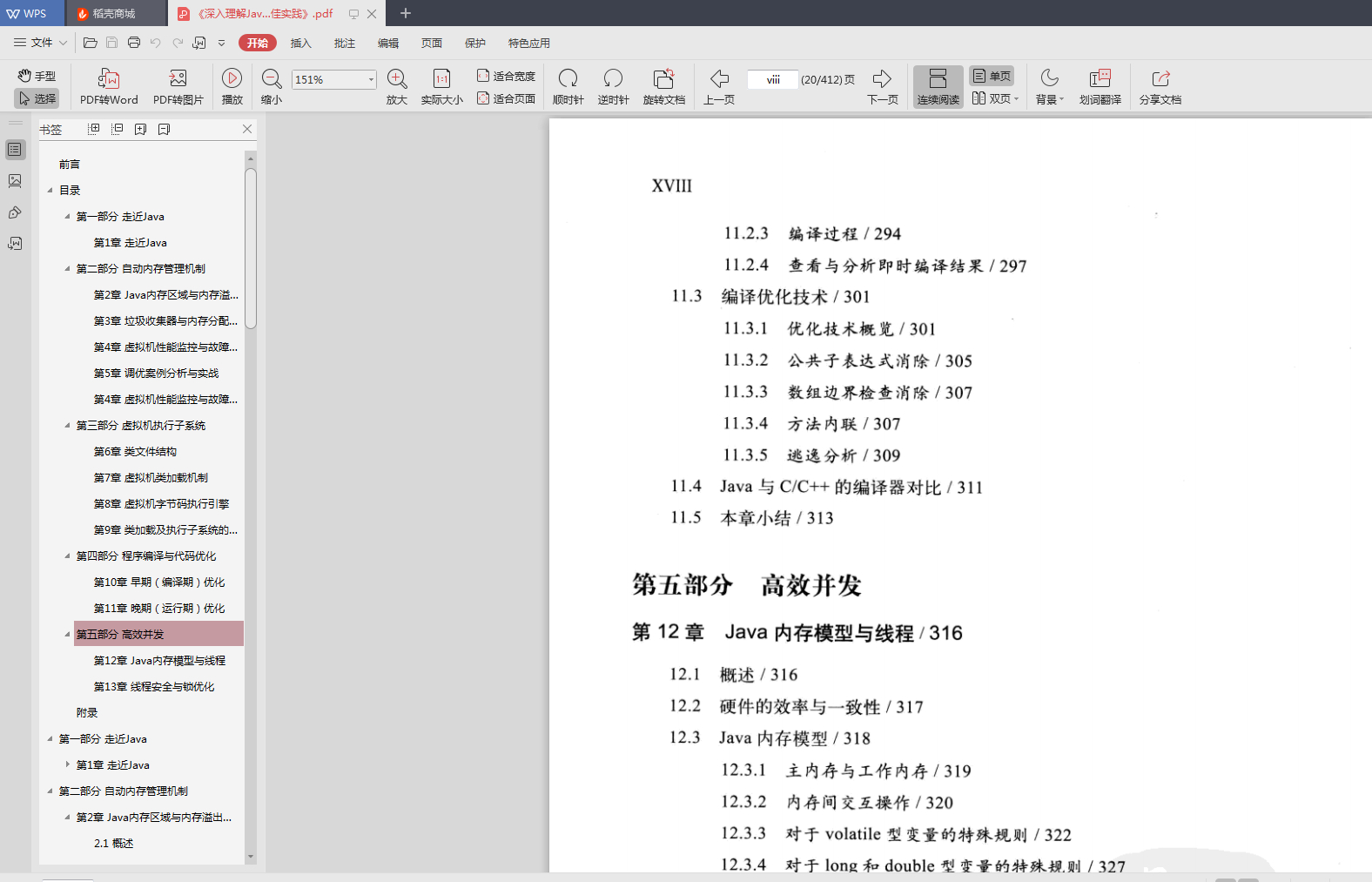Image resolution: width=1372 pixels, height=882 pixels.
Task: Jump to 第12章 Java内存模型与线程 bookmark
Action: tap(159, 660)
